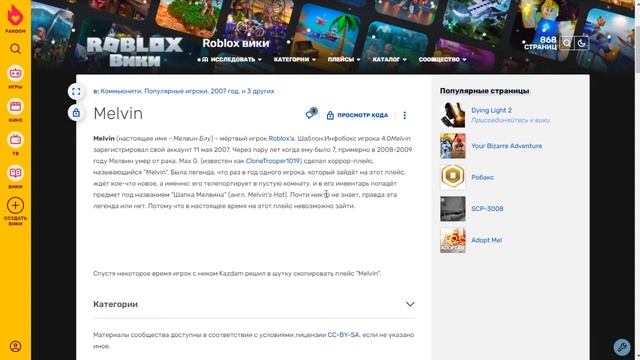Screen dimensions: 640x360
Task: Click the Робакс coin thumbnail
Action: [x=453, y=178]
